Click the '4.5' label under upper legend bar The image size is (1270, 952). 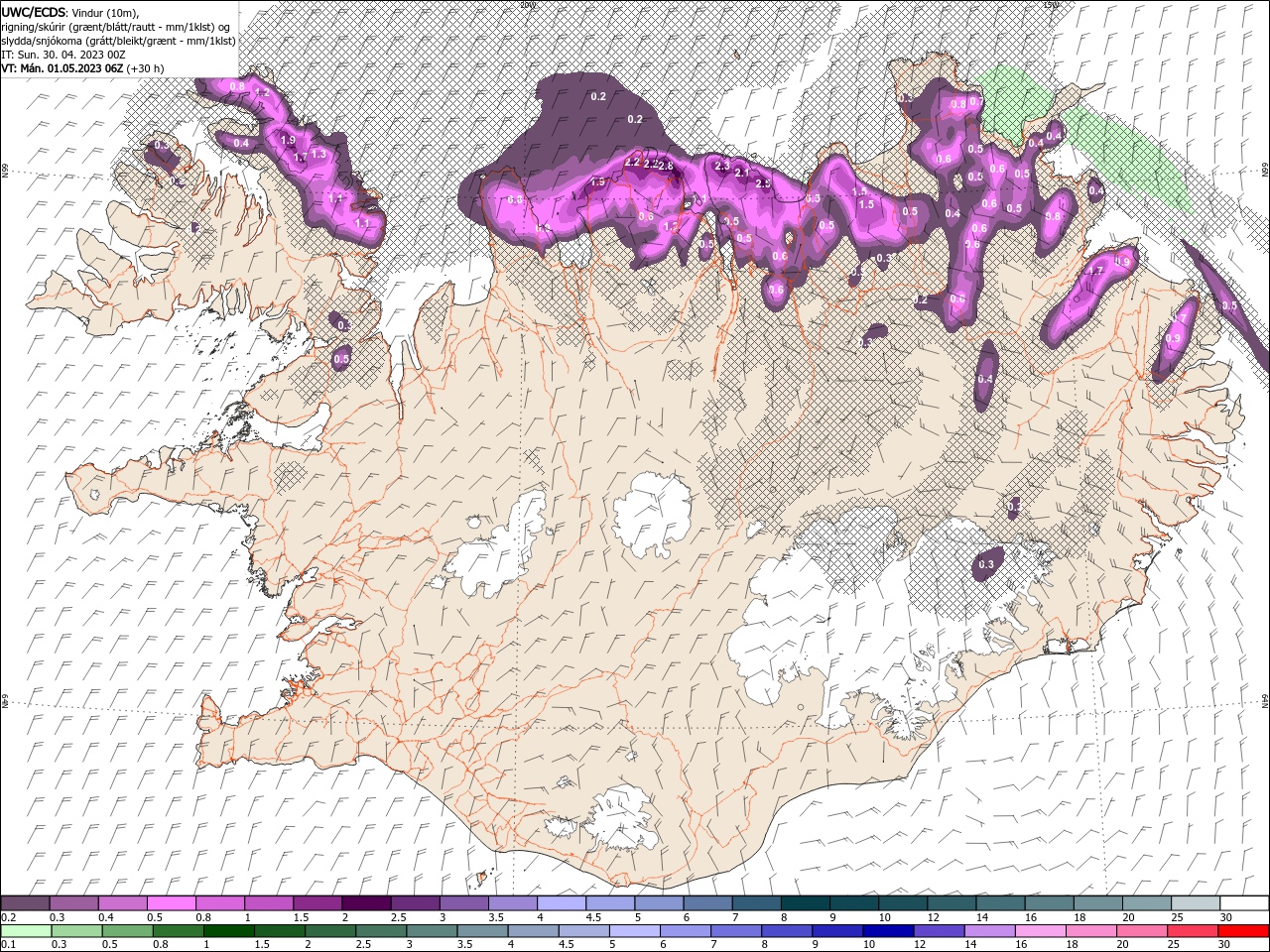(x=592, y=917)
